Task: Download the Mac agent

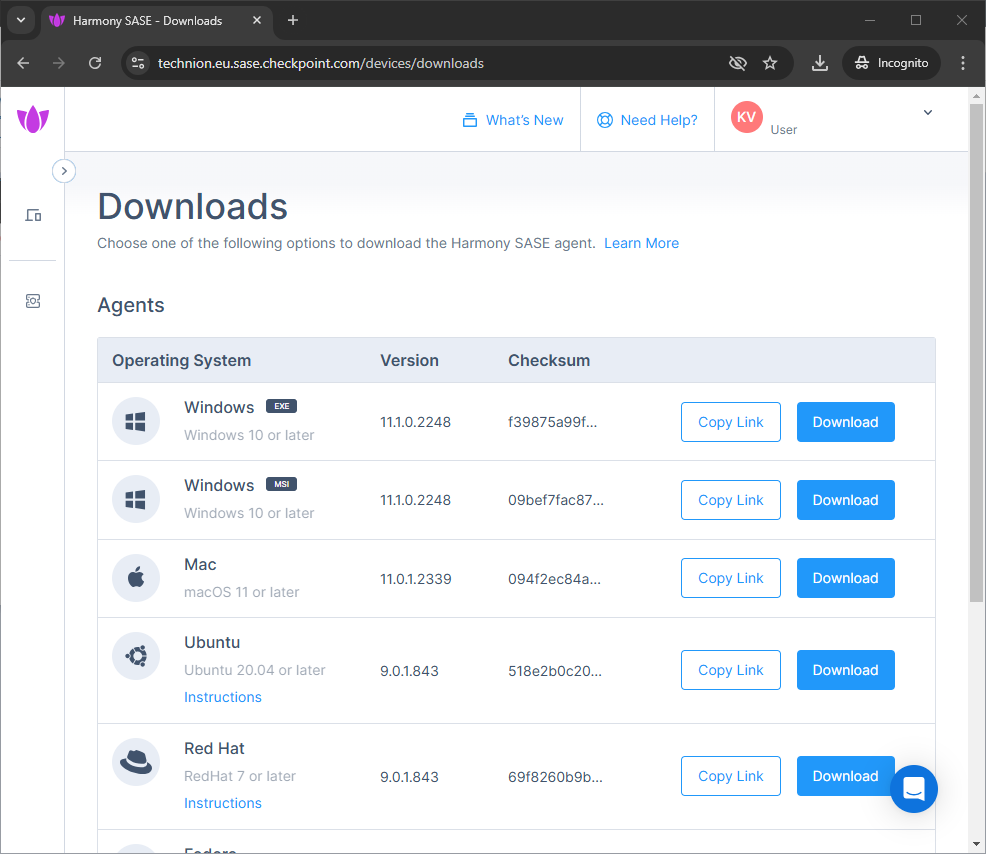Action: click(846, 578)
